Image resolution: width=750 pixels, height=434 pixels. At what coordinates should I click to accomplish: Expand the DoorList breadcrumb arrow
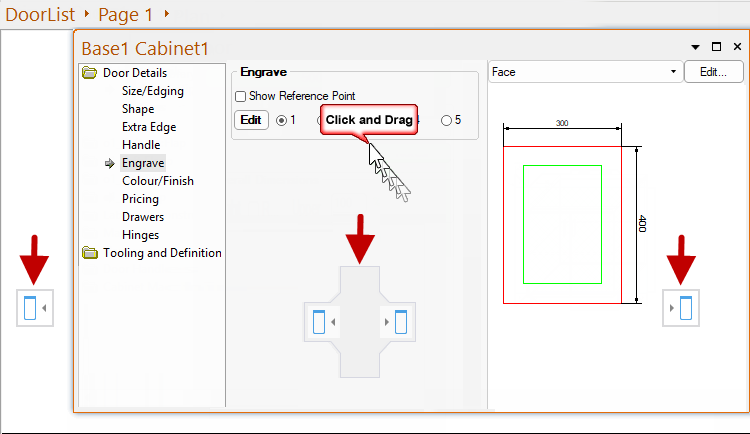coord(88,14)
